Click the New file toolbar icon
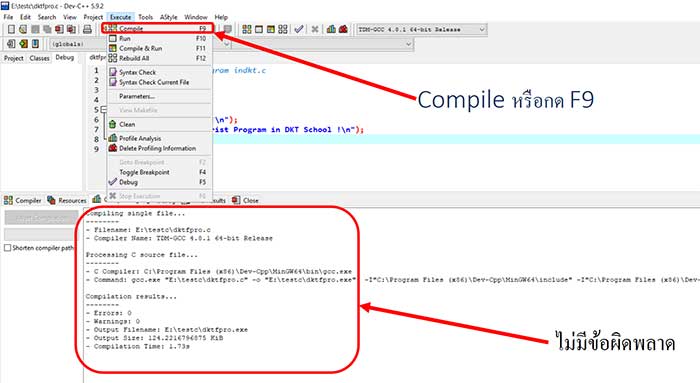Viewport: 700px width, 383px height. (x=11, y=29)
